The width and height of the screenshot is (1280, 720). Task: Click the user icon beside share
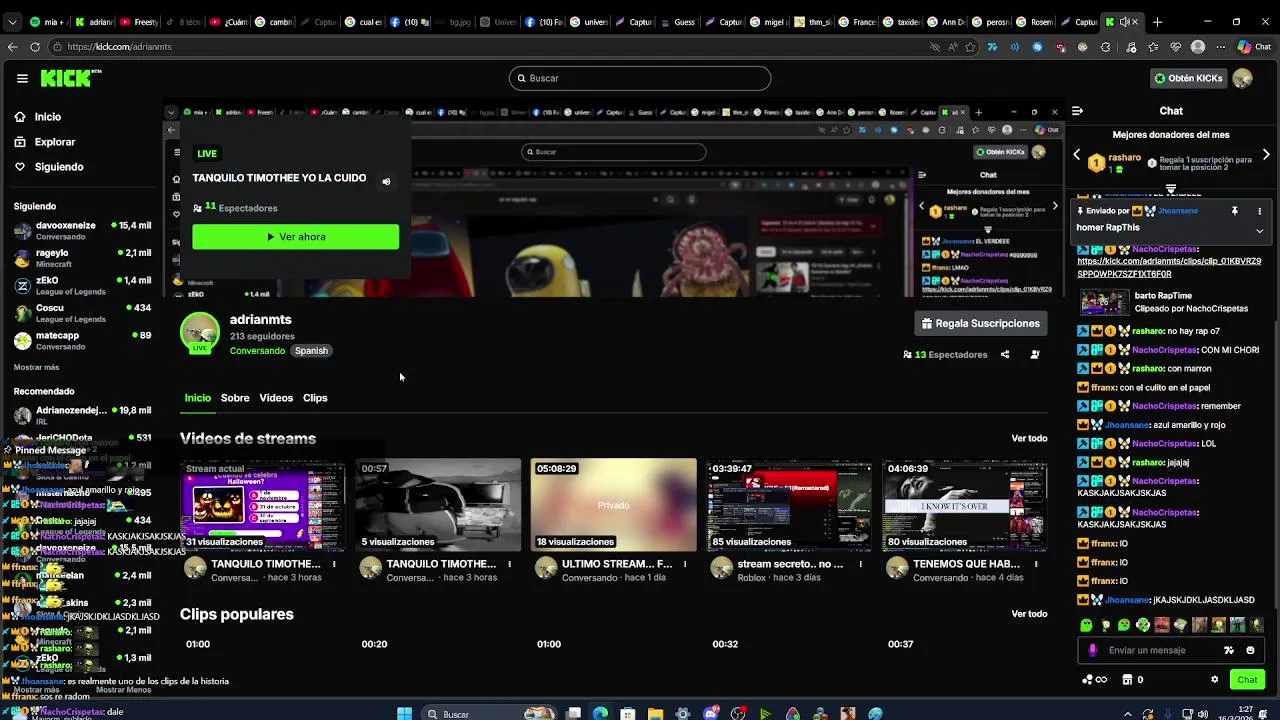(x=1035, y=354)
